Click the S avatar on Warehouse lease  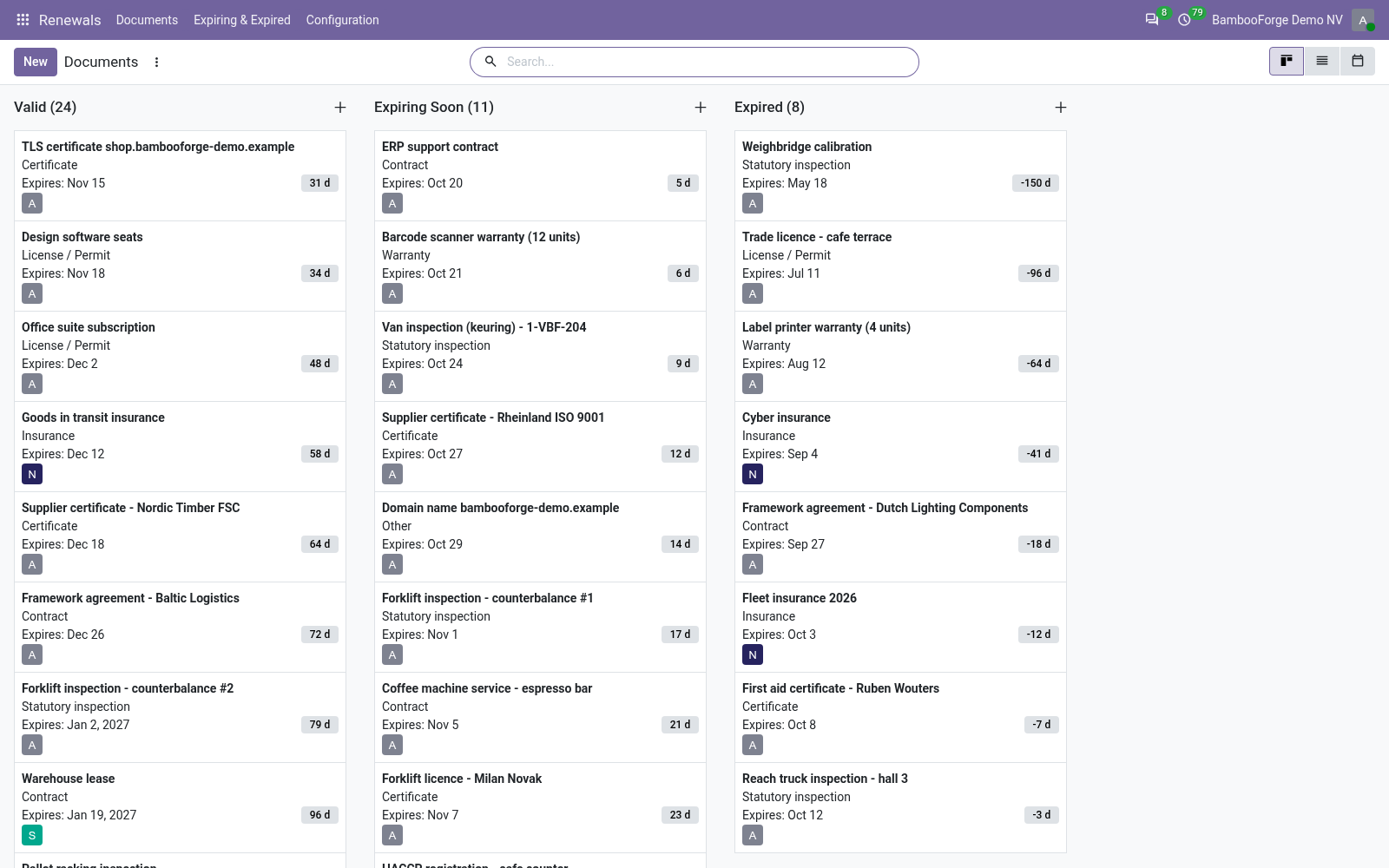(x=32, y=835)
